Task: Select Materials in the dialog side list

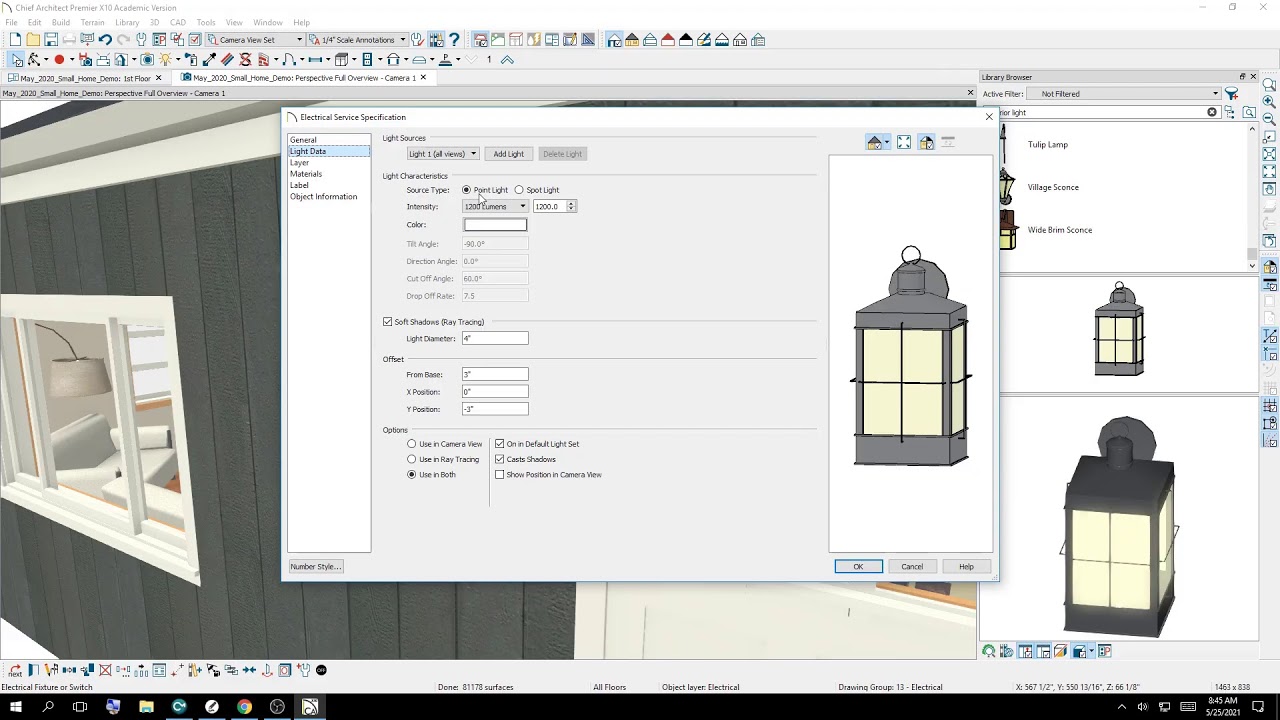Action: pyautogui.click(x=306, y=174)
